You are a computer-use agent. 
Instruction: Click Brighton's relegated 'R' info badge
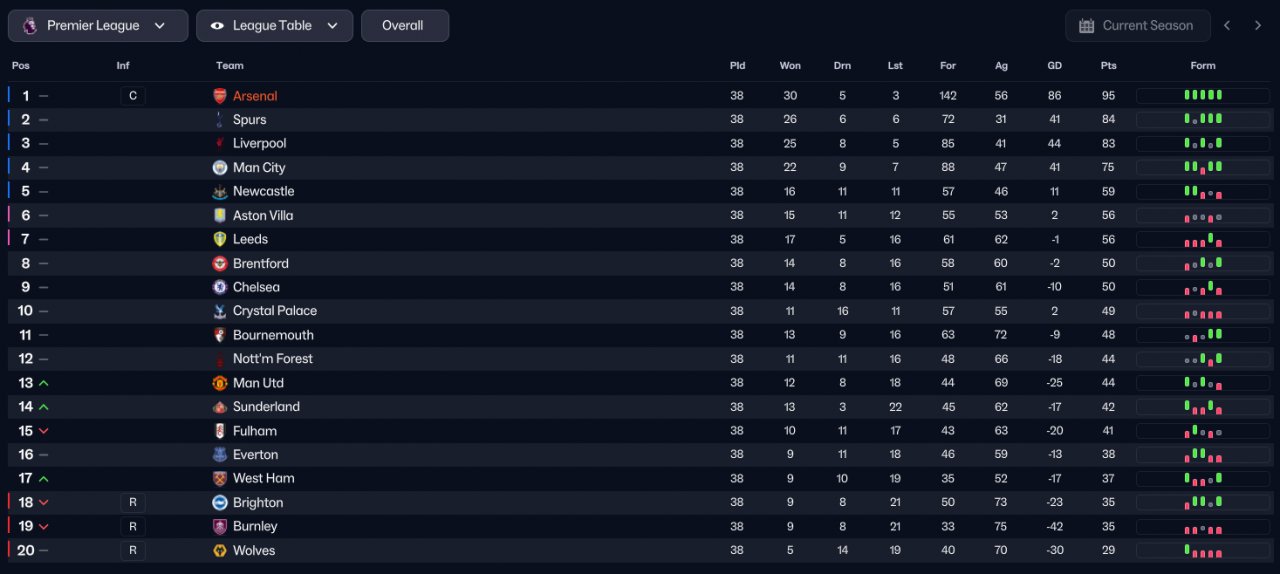tap(132, 503)
